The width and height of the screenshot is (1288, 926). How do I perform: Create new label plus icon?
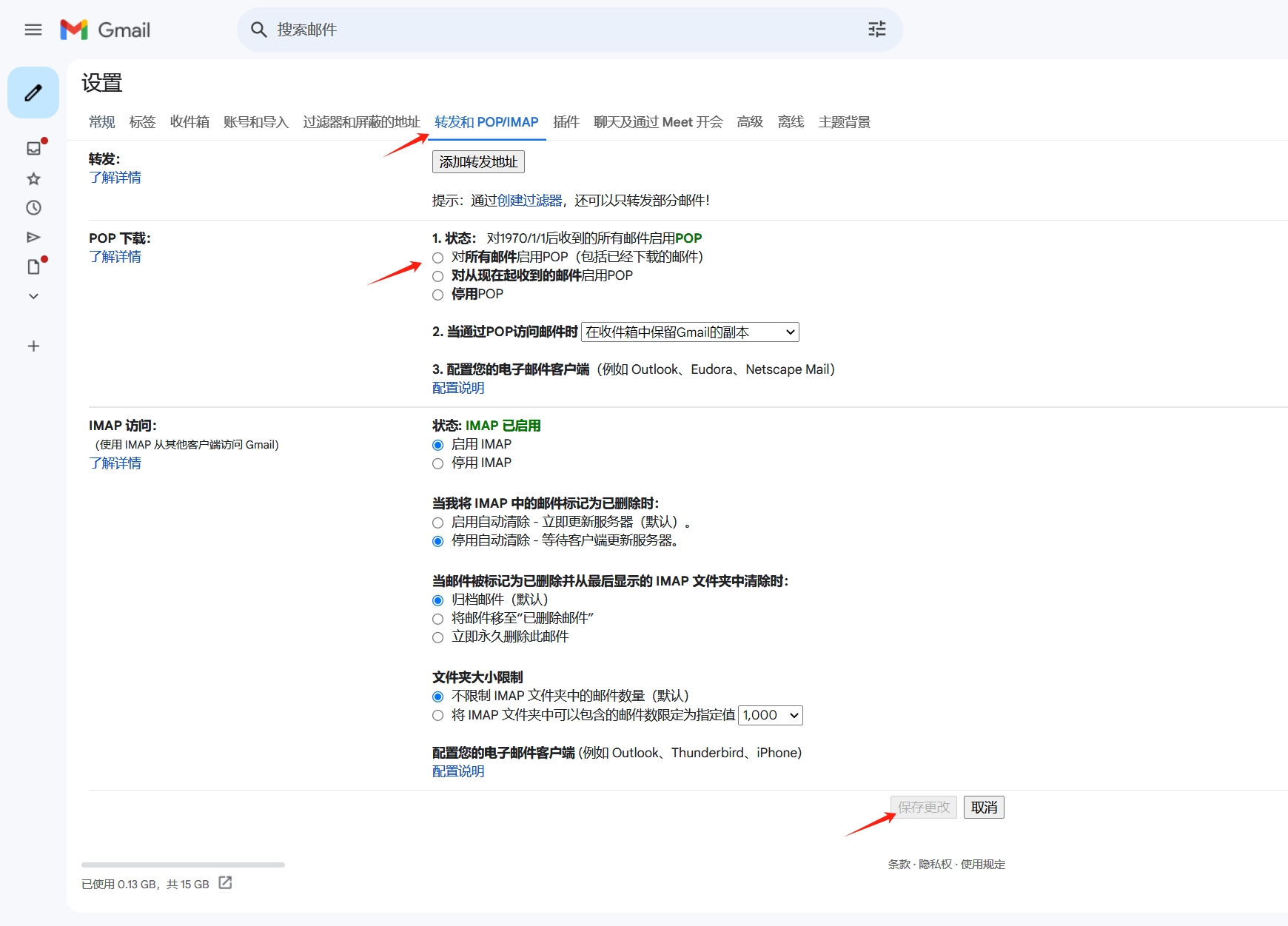point(33,346)
